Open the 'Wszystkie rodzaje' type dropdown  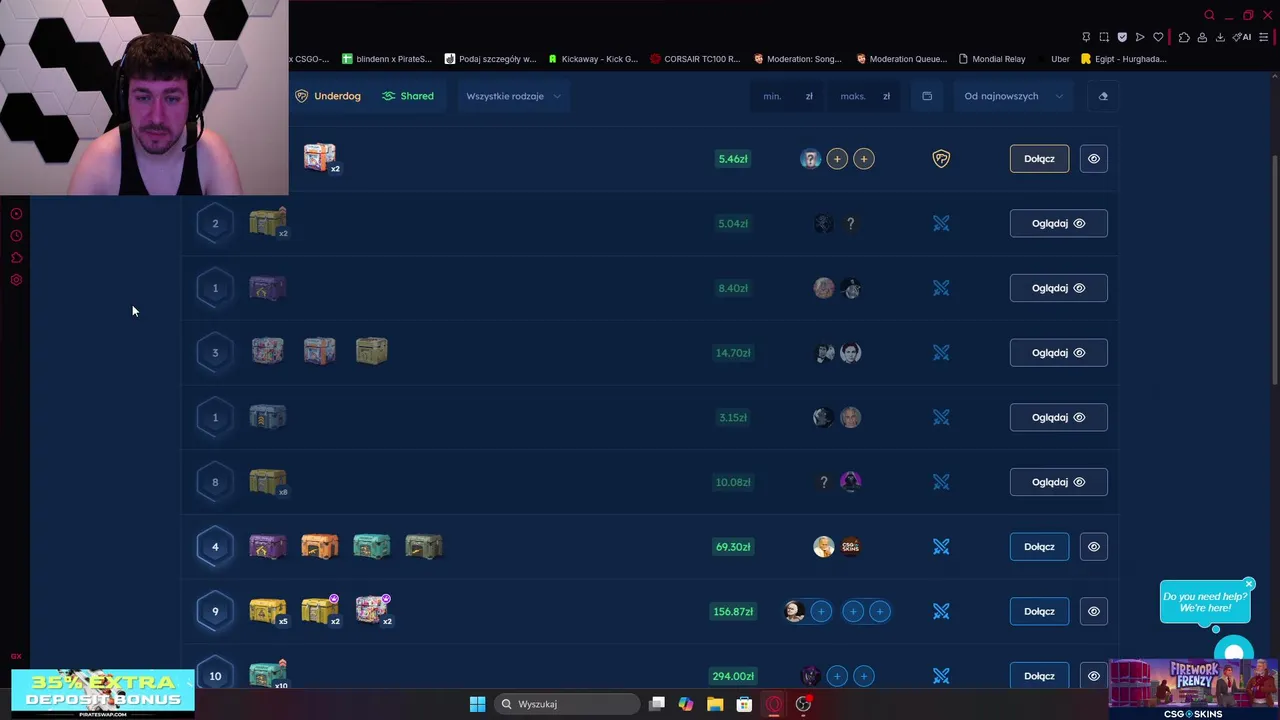[513, 96]
